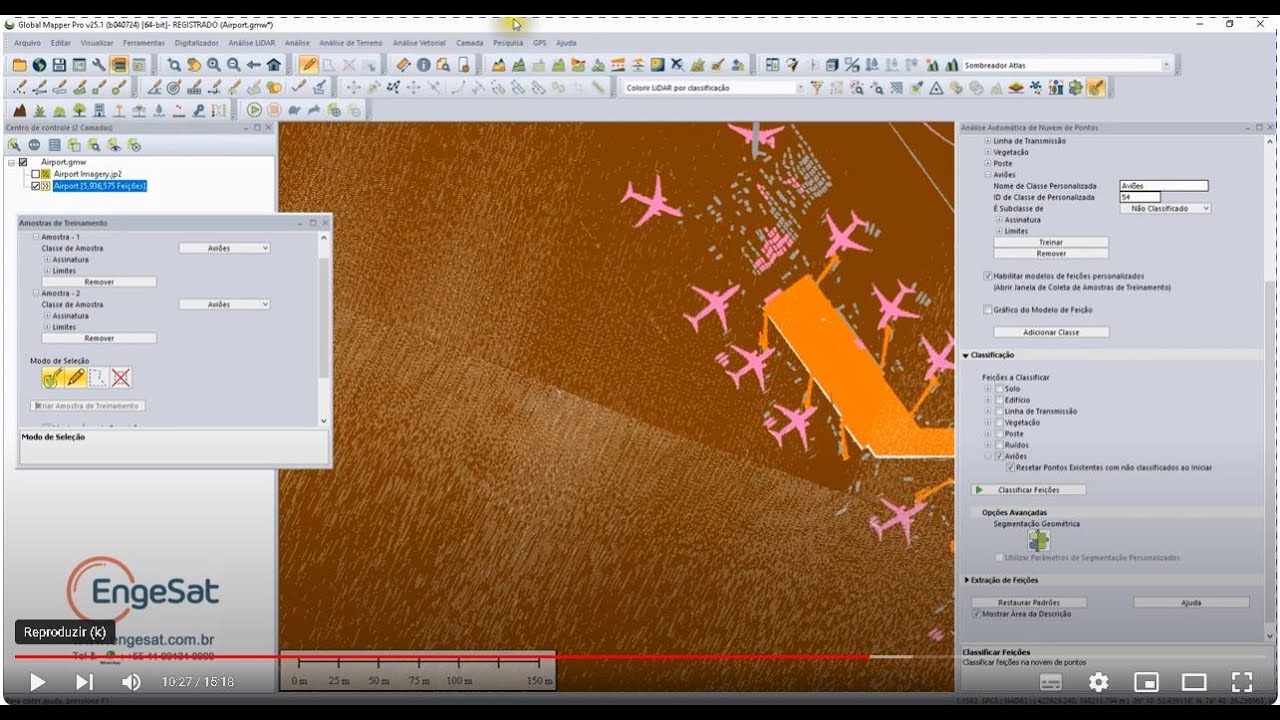Uncheck Habilitar modelos de feições personalizados
The width and height of the screenshot is (1280, 720).
988,276
